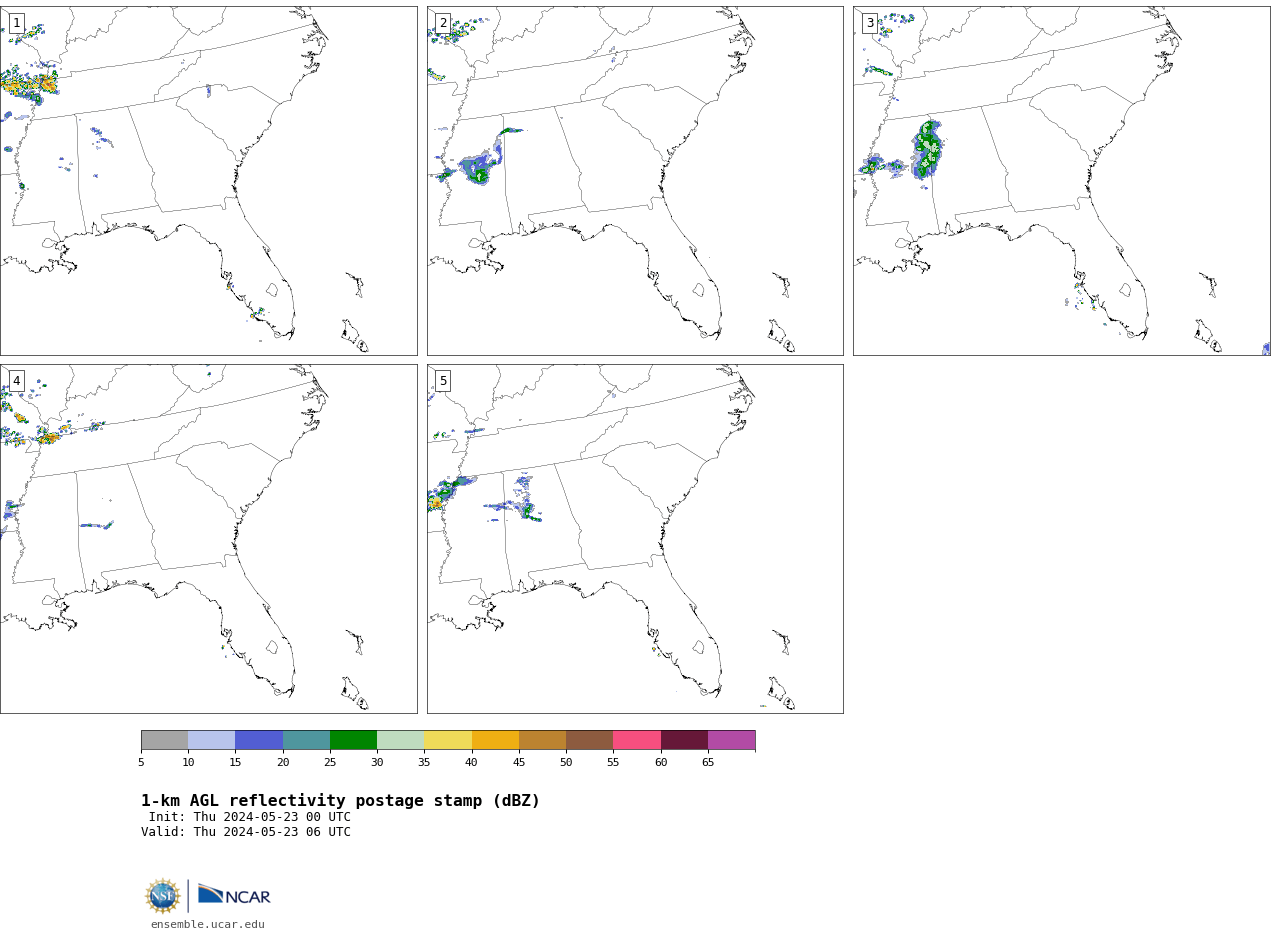Click the maroon 60-65 dBZ swatch
Viewport: 1280px width, 936px height.
(684, 740)
